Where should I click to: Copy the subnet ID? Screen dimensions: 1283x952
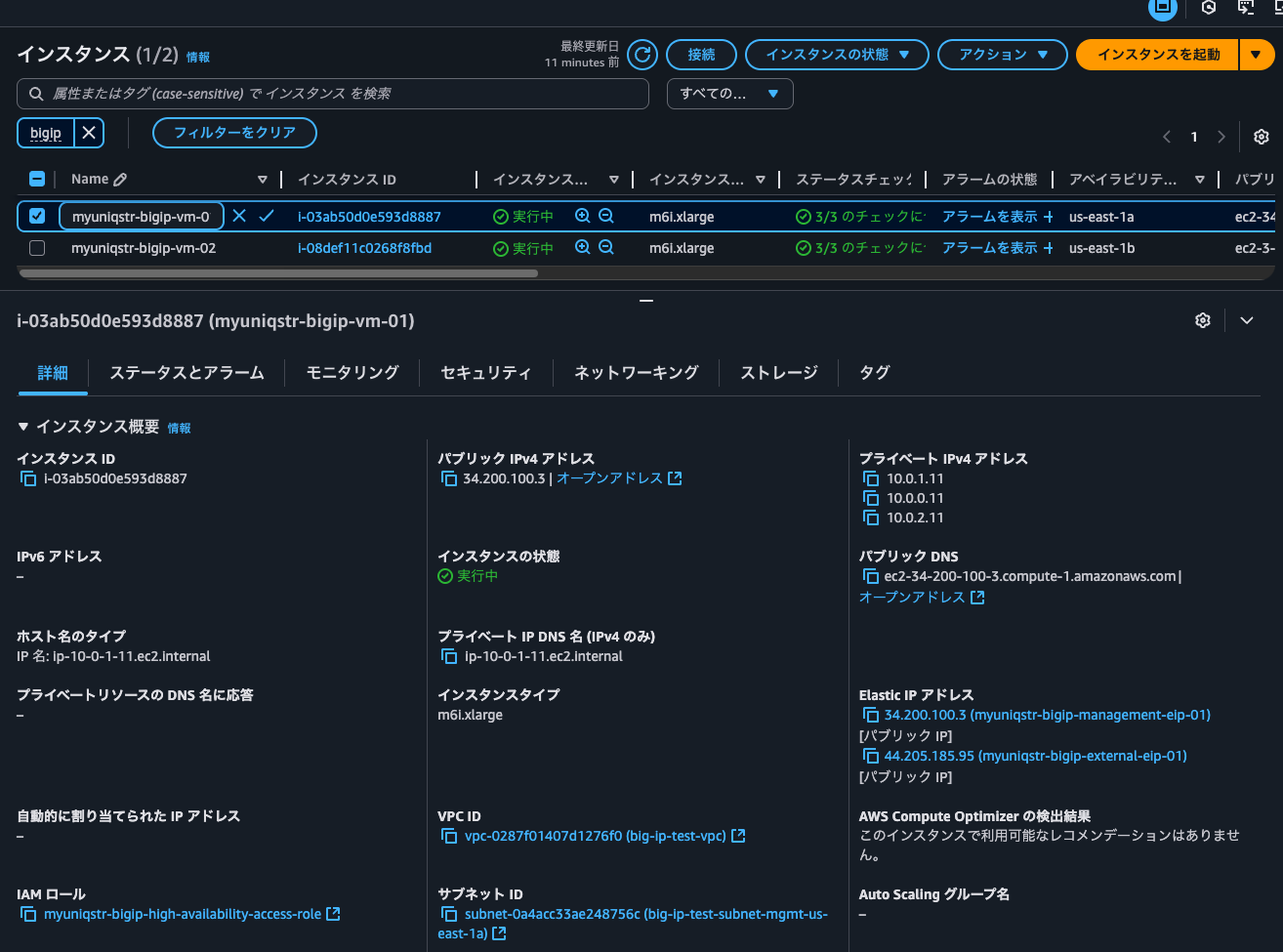tap(449, 914)
